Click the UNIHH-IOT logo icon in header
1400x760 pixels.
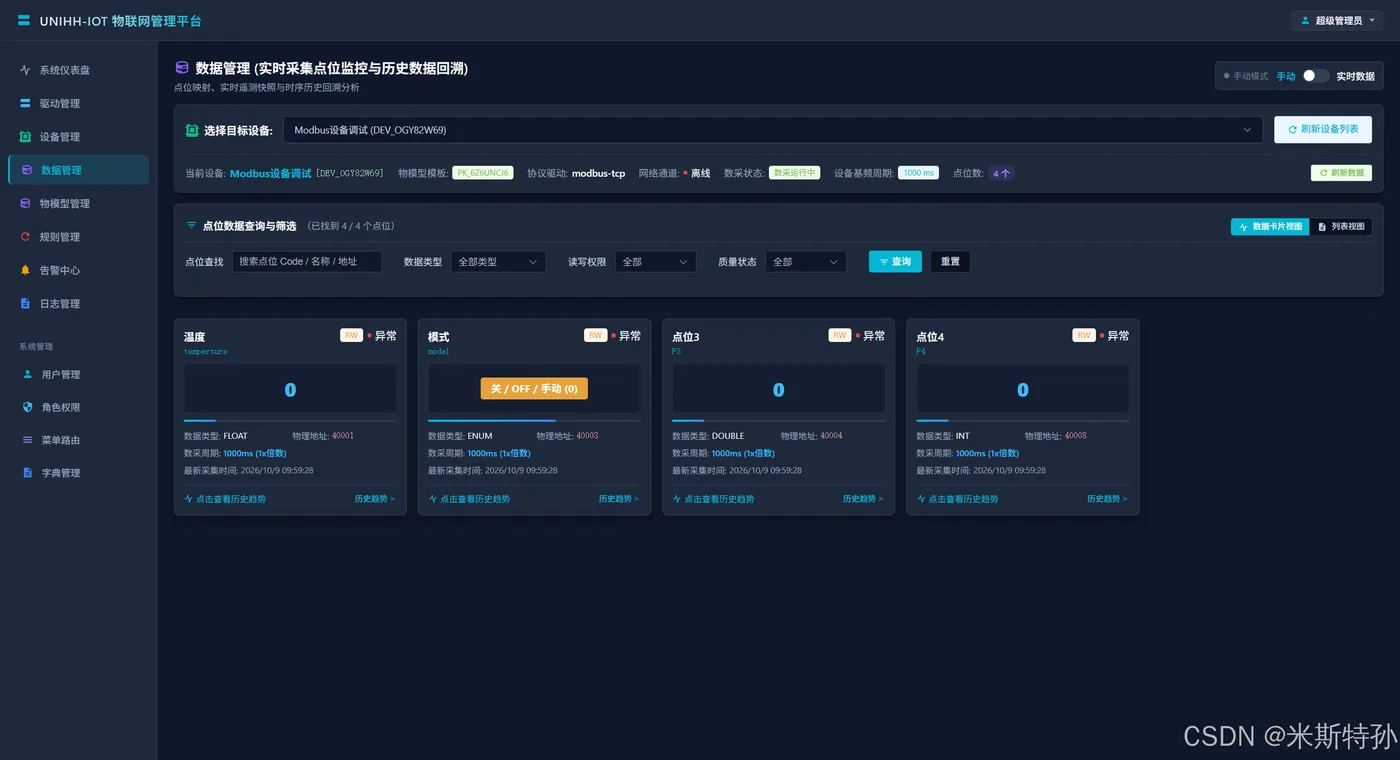tap(24, 20)
